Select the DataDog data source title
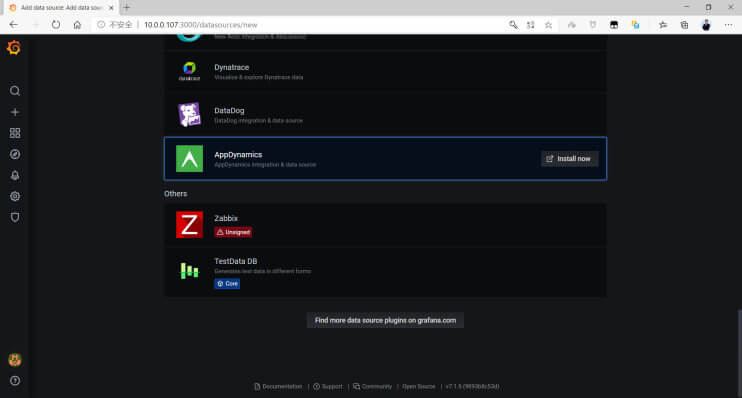 [229, 111]
